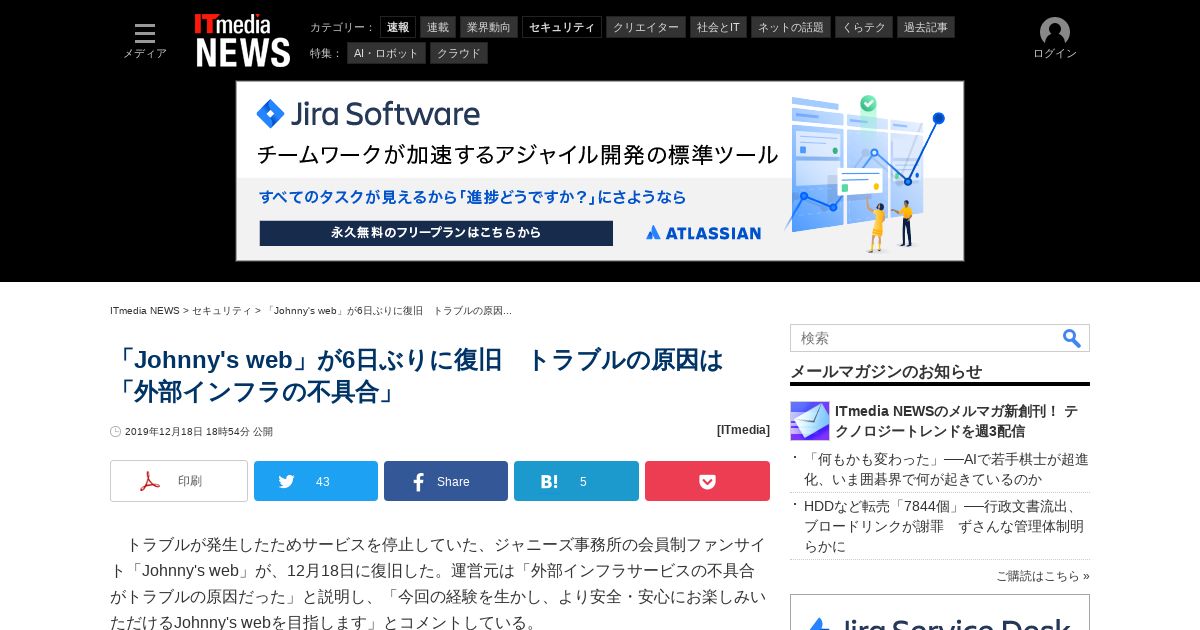Click the Facebook Share button

click(446, 481)
